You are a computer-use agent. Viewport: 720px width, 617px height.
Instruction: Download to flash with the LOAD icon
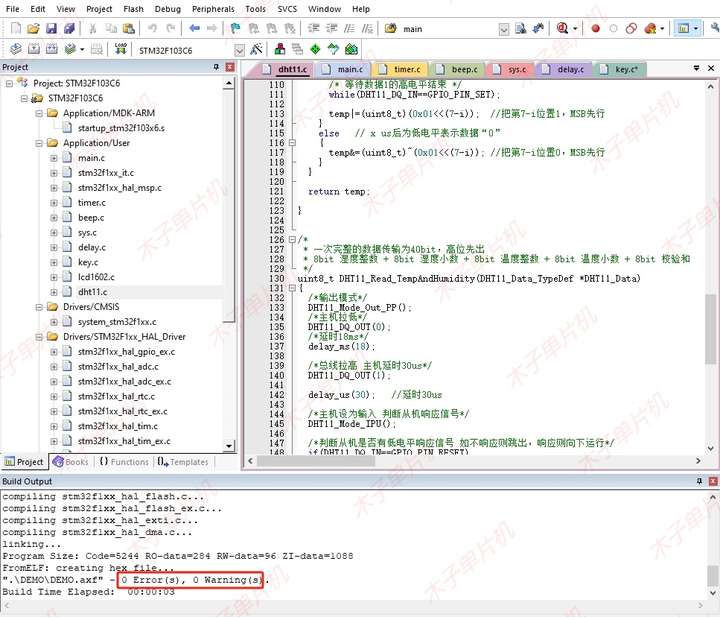[121, 49]
